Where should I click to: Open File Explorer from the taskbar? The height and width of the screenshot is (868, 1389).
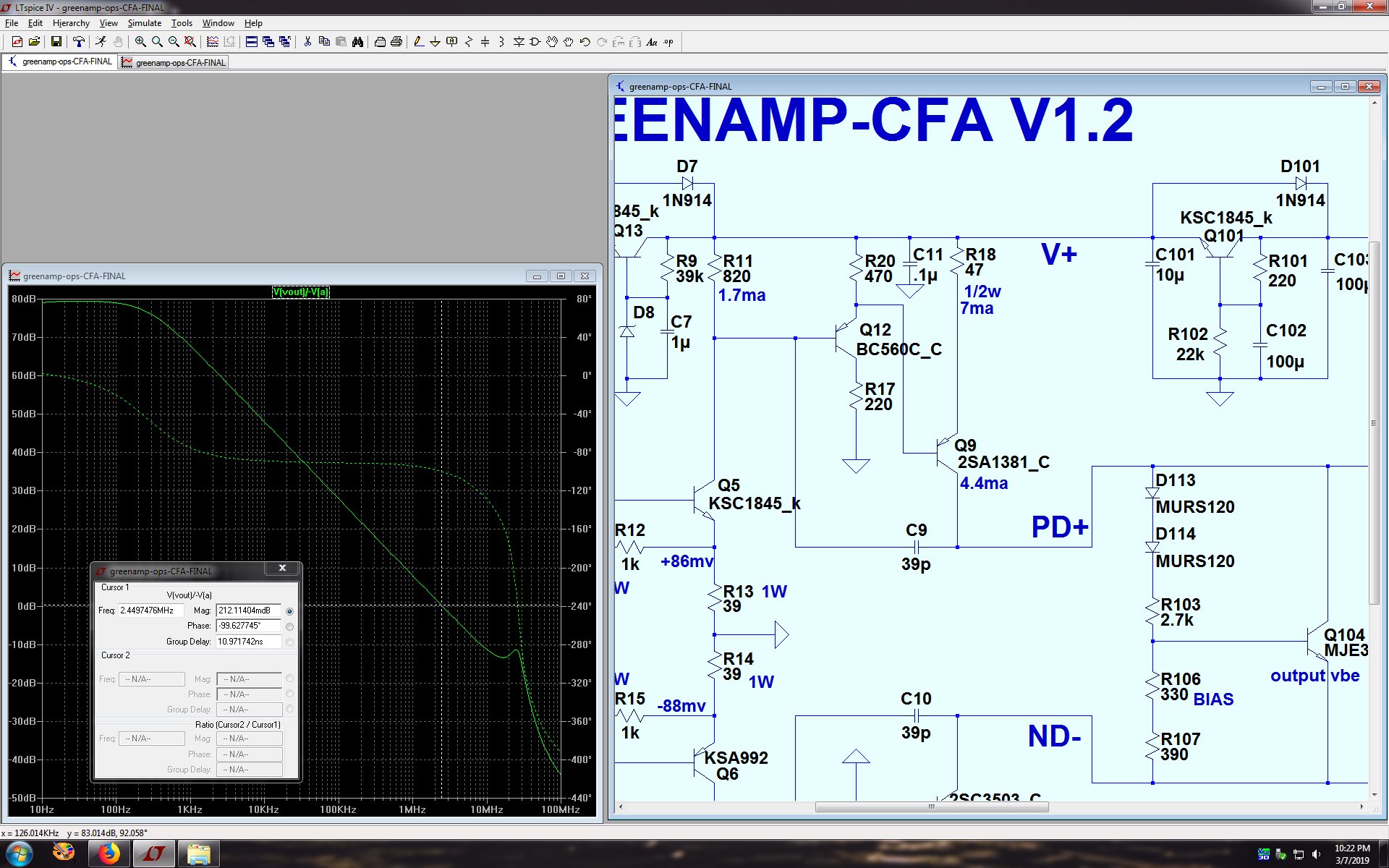click(x=198, y=854)
